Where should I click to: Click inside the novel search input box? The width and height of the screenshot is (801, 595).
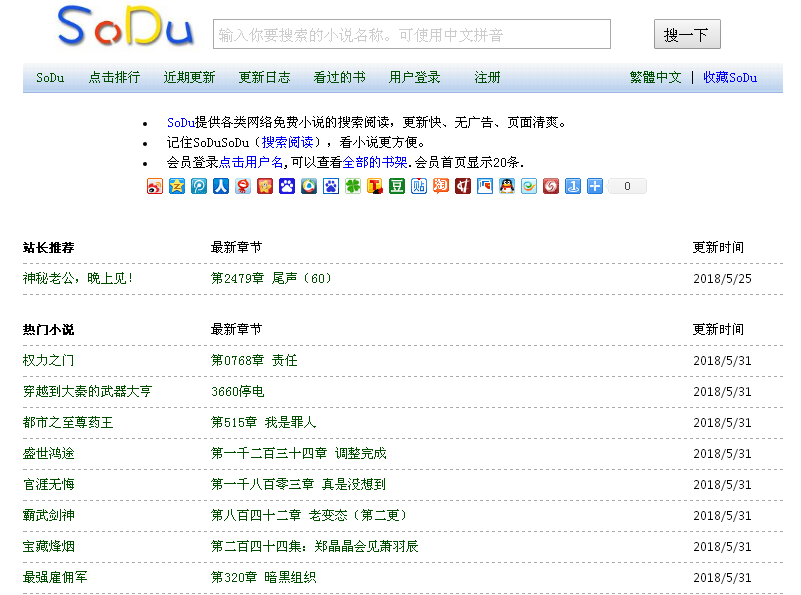point(410,34)
